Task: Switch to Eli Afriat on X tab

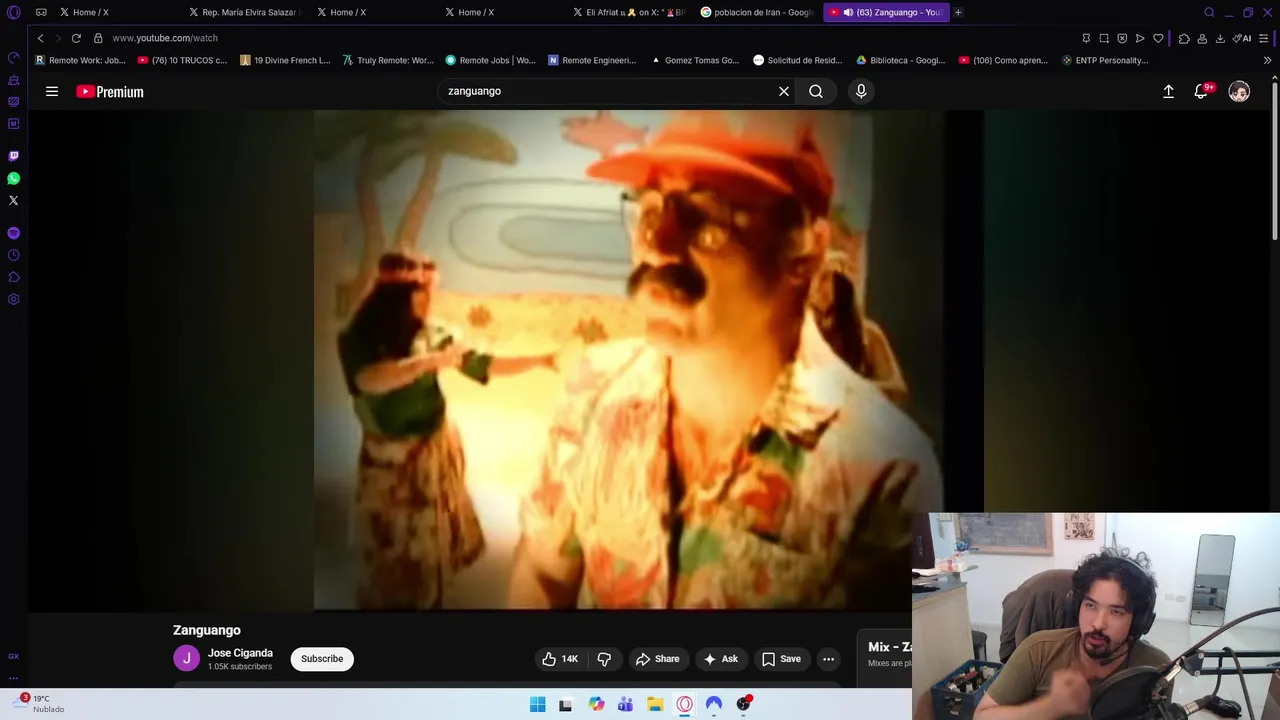Action: 631,13
